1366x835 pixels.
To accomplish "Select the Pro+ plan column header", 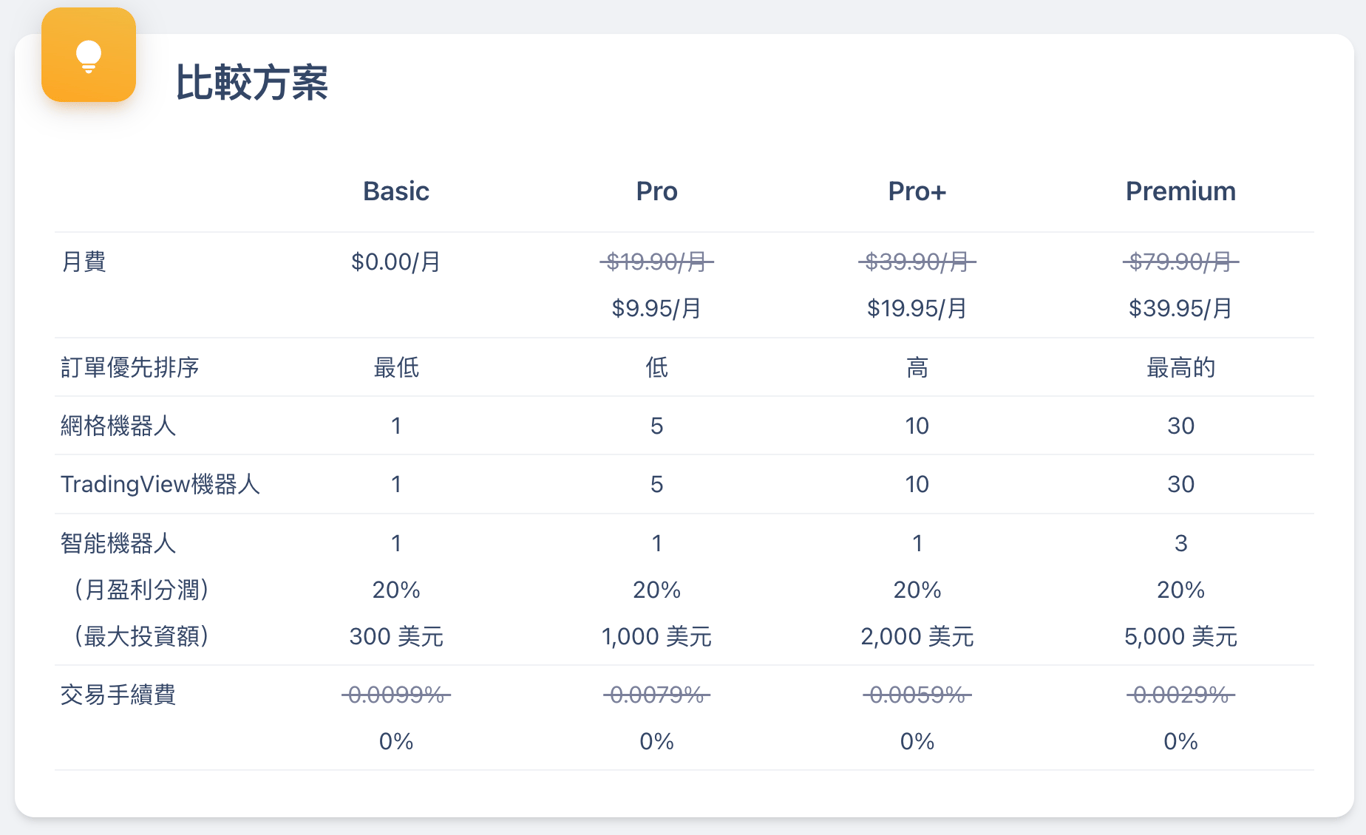I will point(916,191).
